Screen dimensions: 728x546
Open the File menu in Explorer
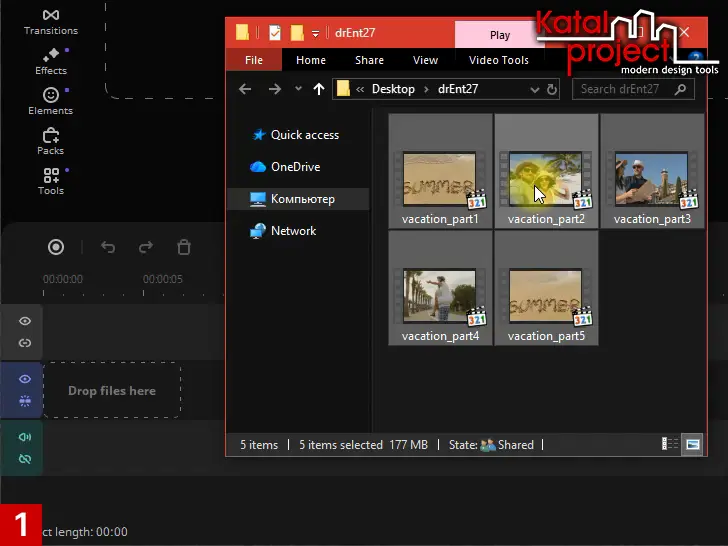click(254, 60)
